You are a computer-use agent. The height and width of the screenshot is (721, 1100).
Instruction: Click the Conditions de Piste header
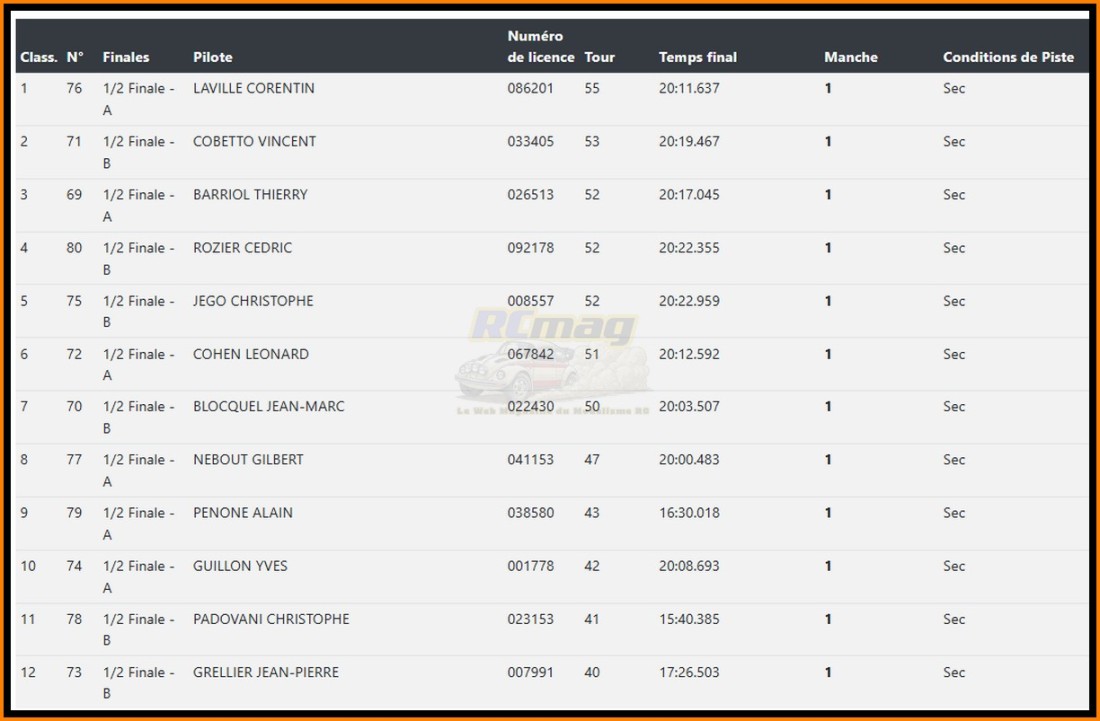pos(1008,57)
